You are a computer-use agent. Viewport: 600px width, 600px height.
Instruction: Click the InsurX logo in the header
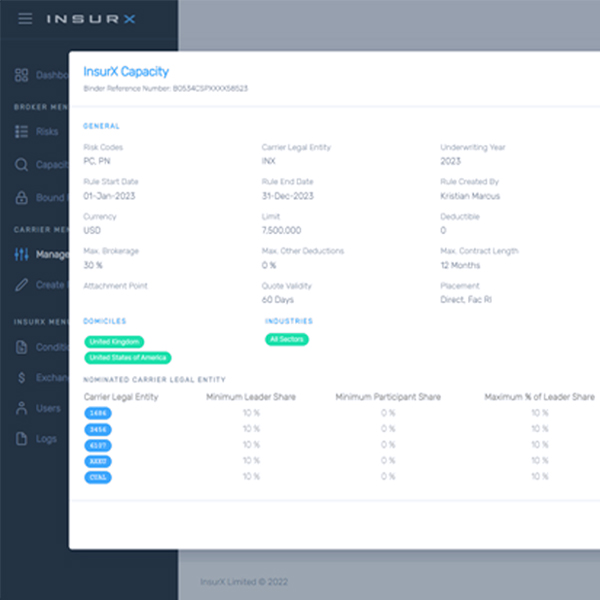(x=91, y=19)
